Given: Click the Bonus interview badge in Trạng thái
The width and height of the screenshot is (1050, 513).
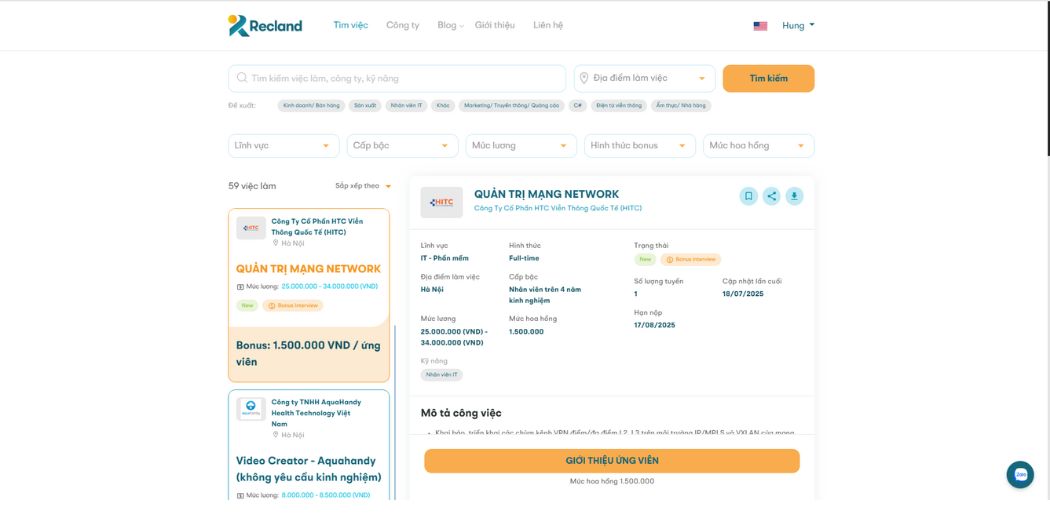Looking at the screenshot, I should coord(690,260).
